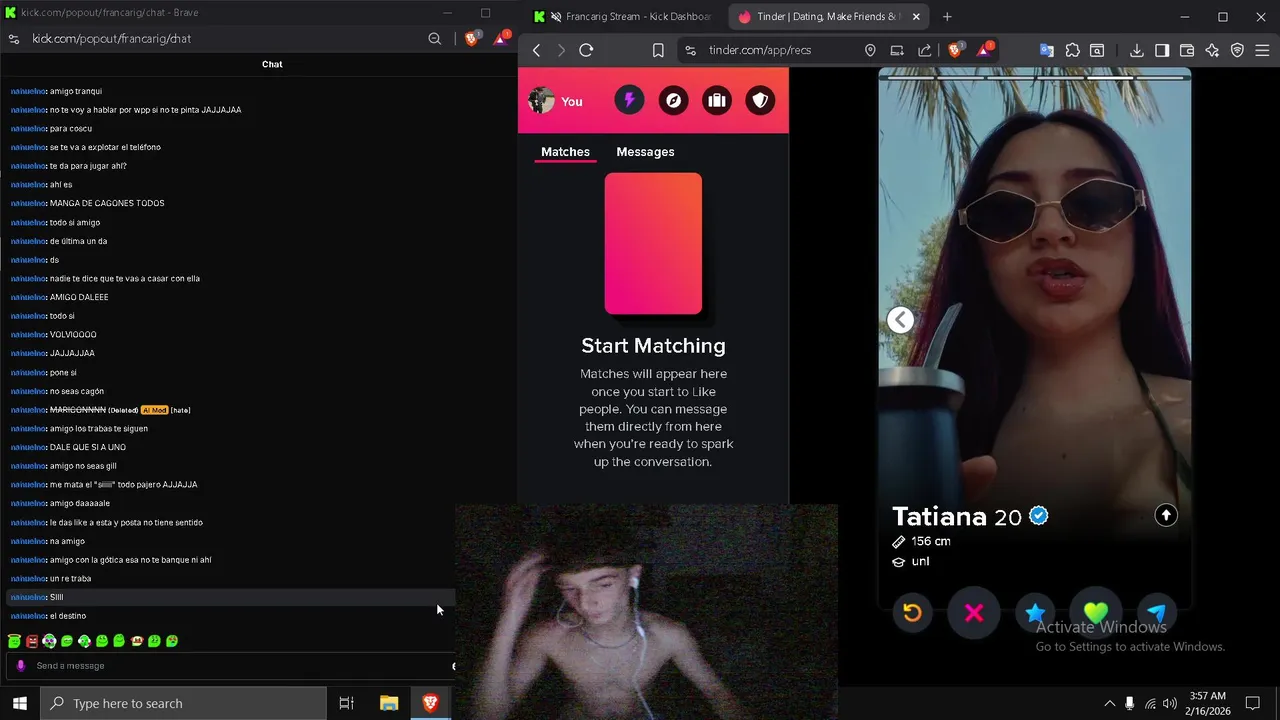1280x720 pixels.
Task: Open location permission icon in address bar
Action: tap(870, 50)
